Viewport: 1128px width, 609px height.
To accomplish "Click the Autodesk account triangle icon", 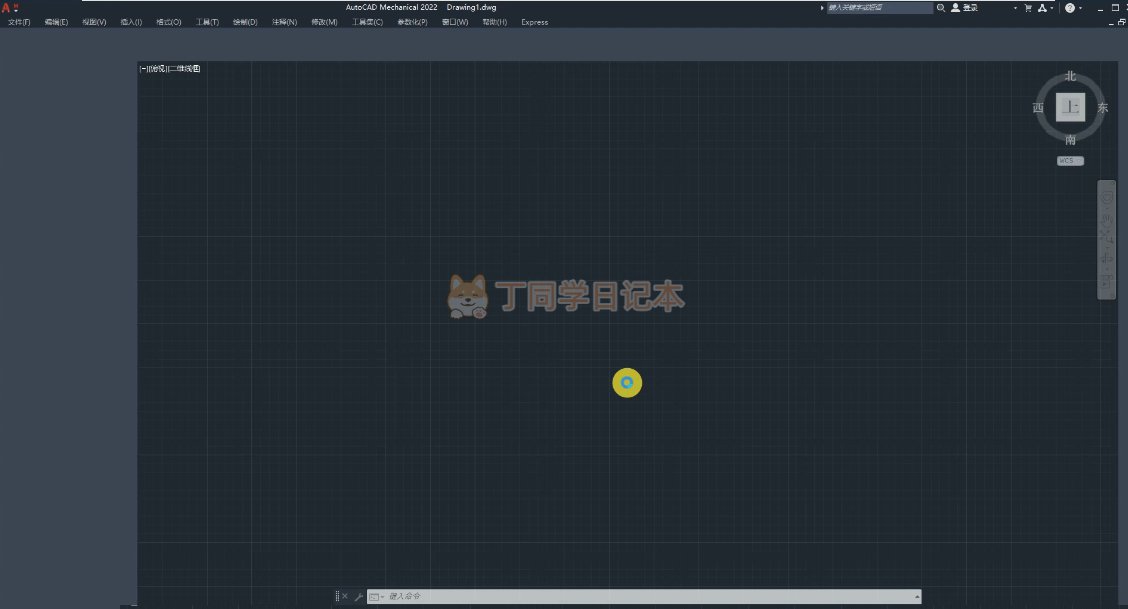I will [x=1042, y=7].
